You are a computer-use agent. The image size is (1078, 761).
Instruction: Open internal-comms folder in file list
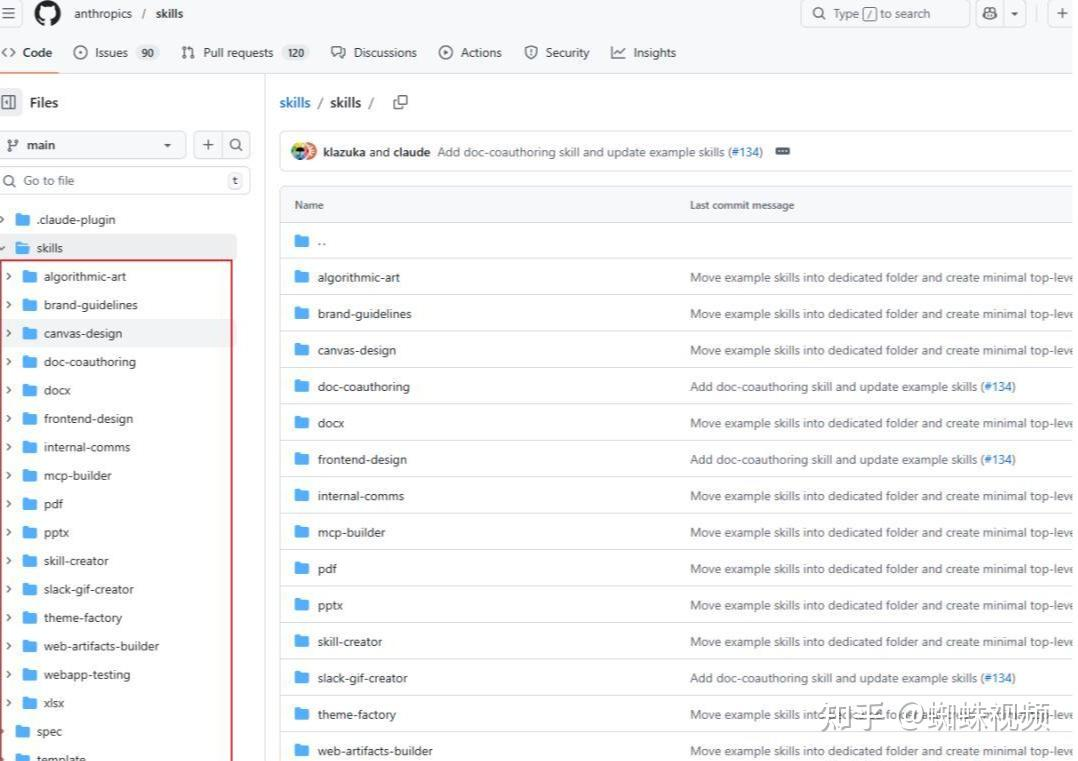(x=361, y=496)
